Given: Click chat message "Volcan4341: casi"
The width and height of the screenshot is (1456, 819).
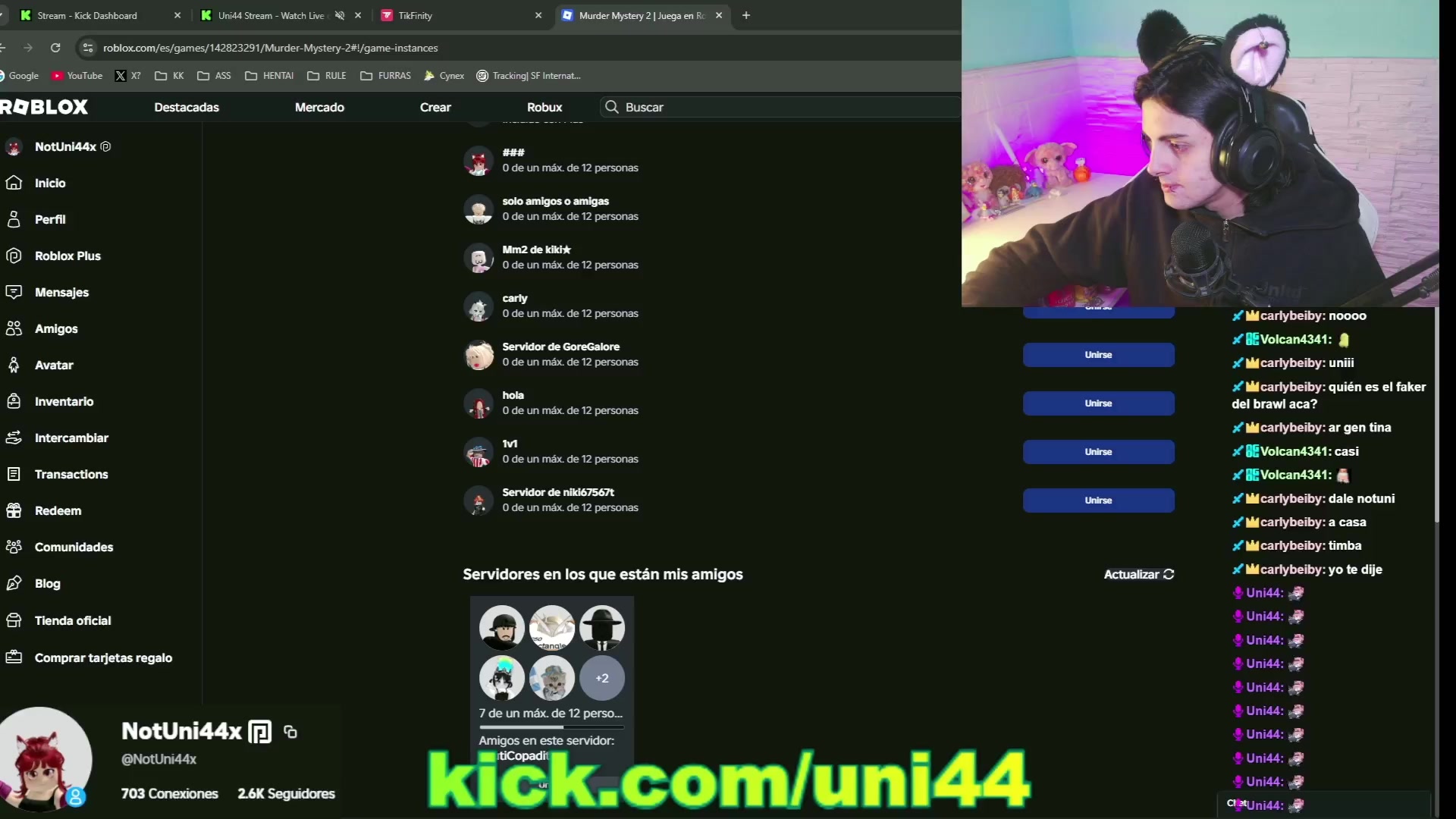Looking at the screenshot, I should click(1295, 451).
